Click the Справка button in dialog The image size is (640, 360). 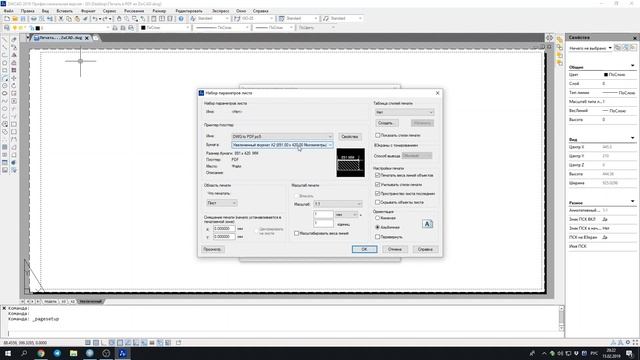425,249
